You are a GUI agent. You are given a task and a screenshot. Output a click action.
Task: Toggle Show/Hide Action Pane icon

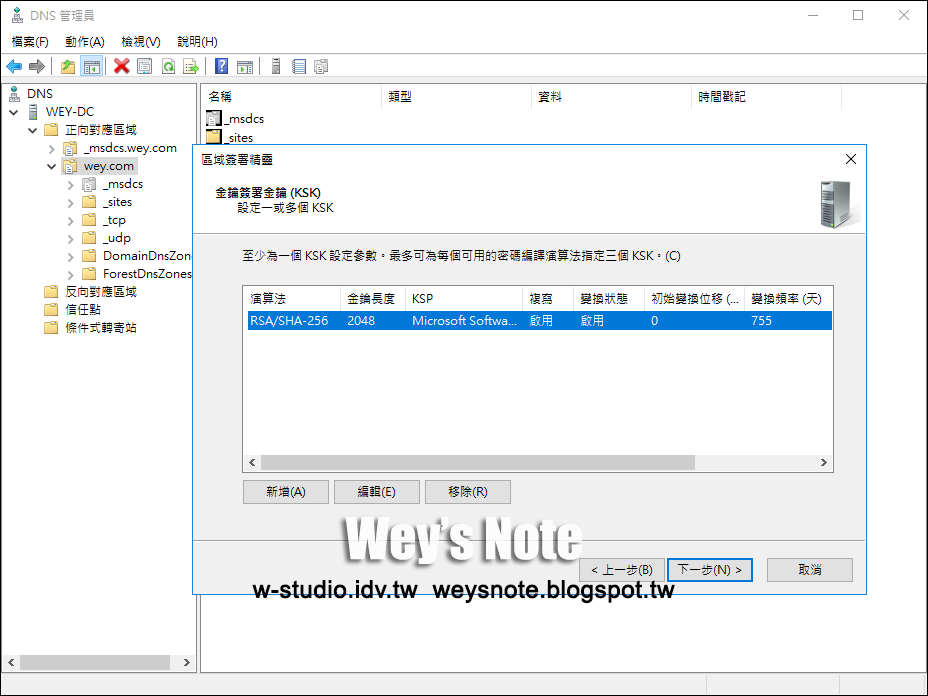[x=244, y=66]
